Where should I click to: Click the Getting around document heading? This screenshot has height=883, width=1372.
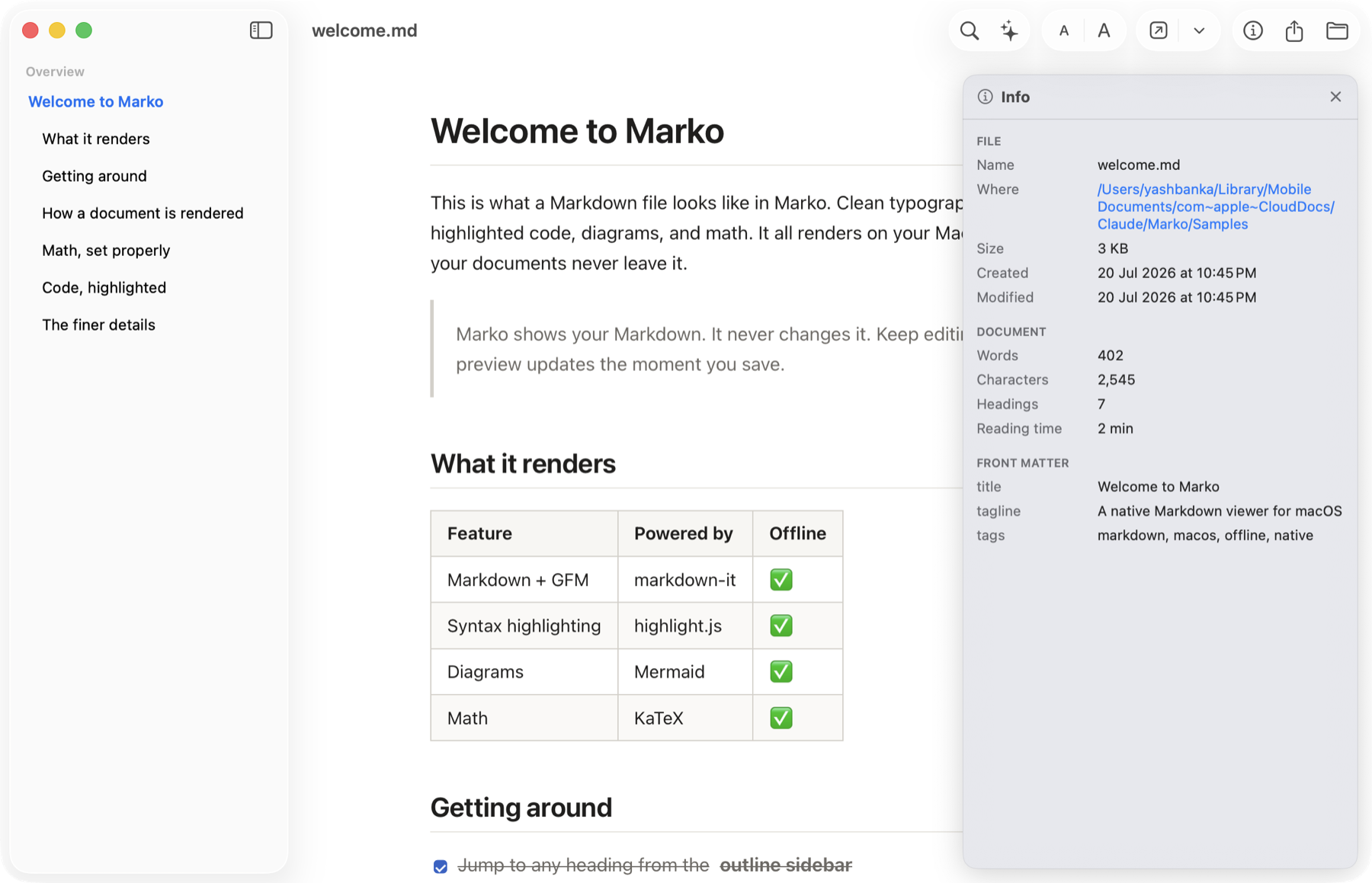click(x=521, y=808)
